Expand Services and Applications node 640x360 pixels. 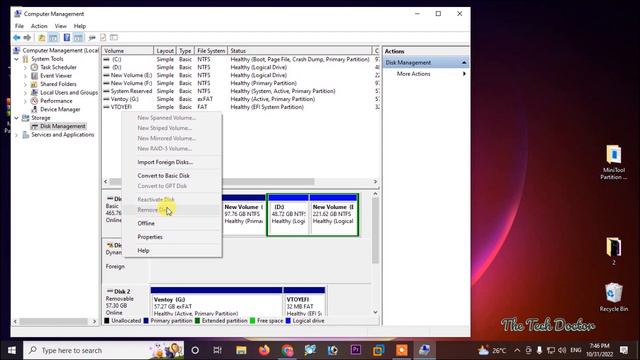(16, 135)
